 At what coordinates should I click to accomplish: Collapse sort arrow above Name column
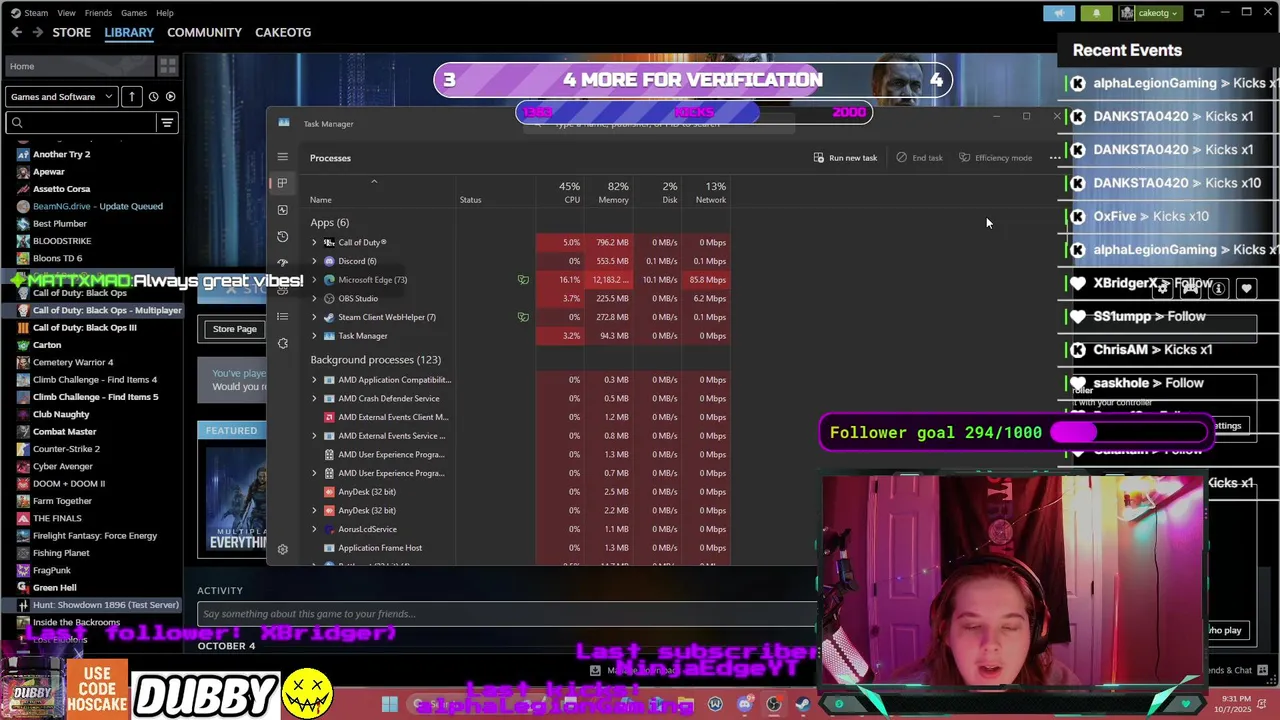click(374, 182)
